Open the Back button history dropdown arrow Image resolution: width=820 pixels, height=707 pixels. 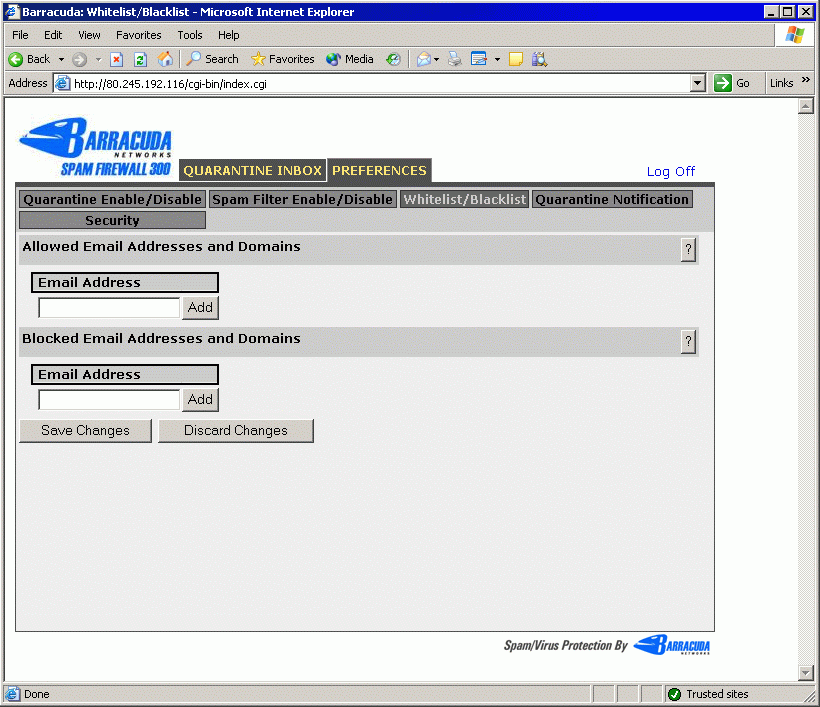[x=61, y=59]
